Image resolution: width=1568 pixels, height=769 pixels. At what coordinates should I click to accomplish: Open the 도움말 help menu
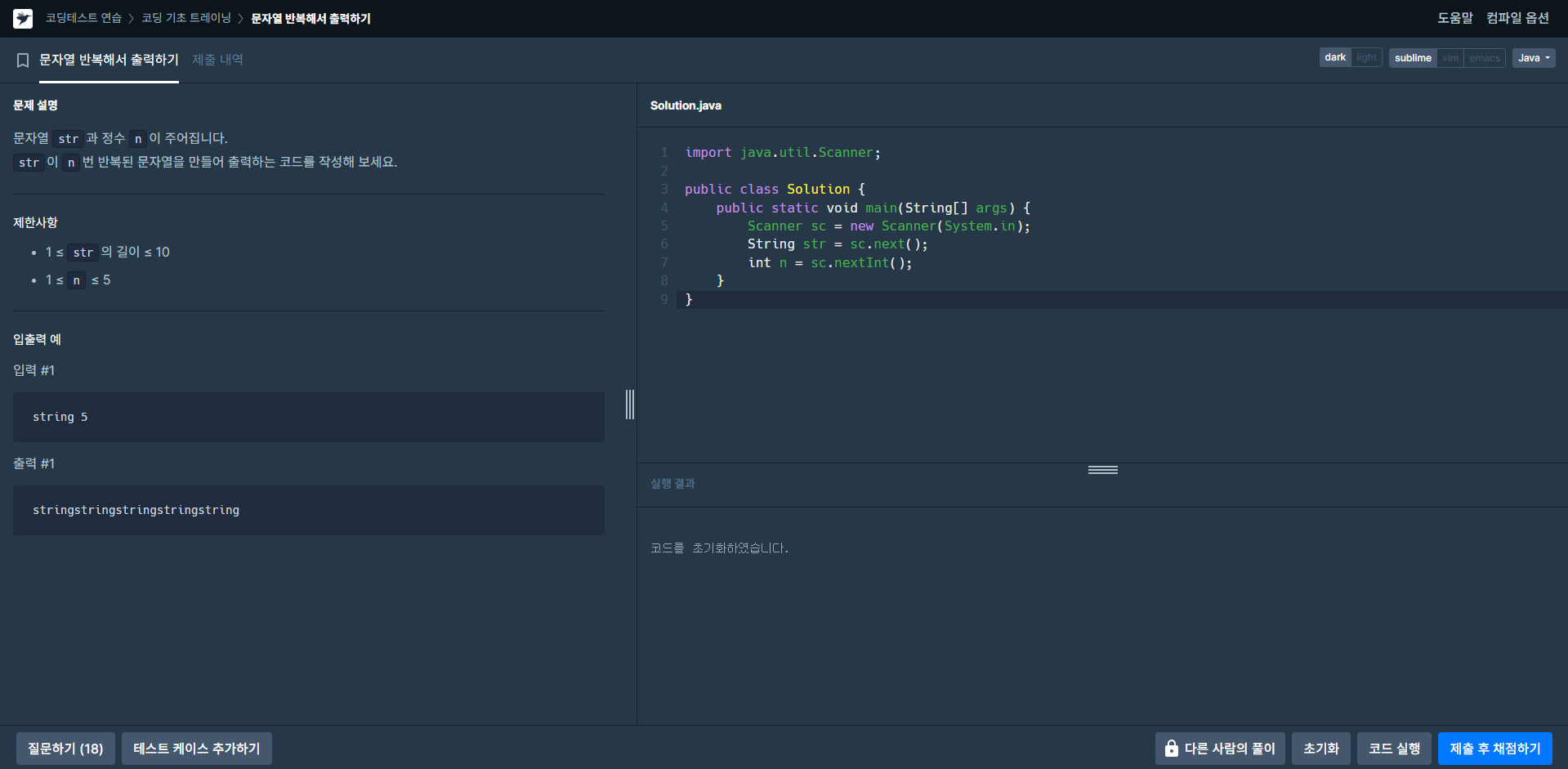click(x=1455, y=18)
